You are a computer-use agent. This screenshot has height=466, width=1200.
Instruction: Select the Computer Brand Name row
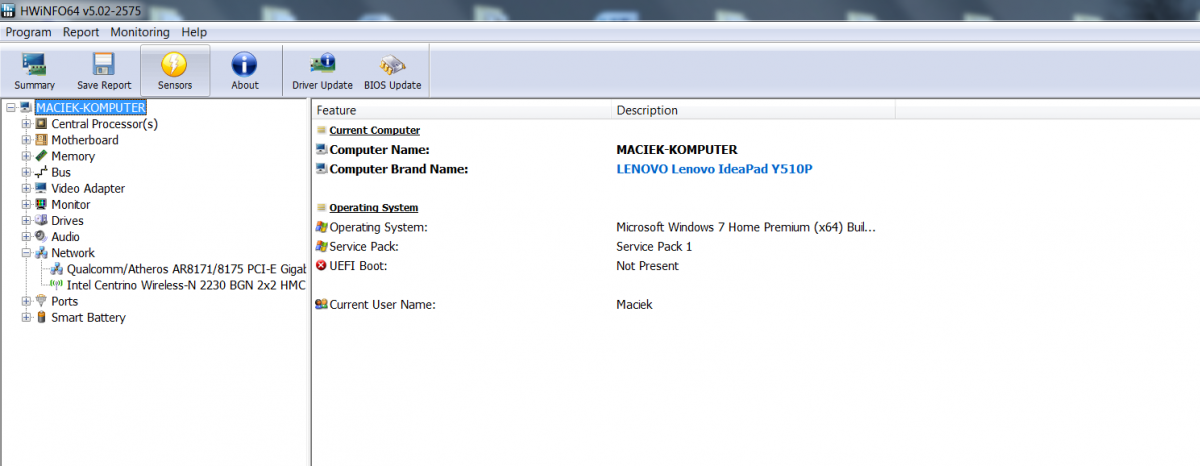click(x=604, y=169)
